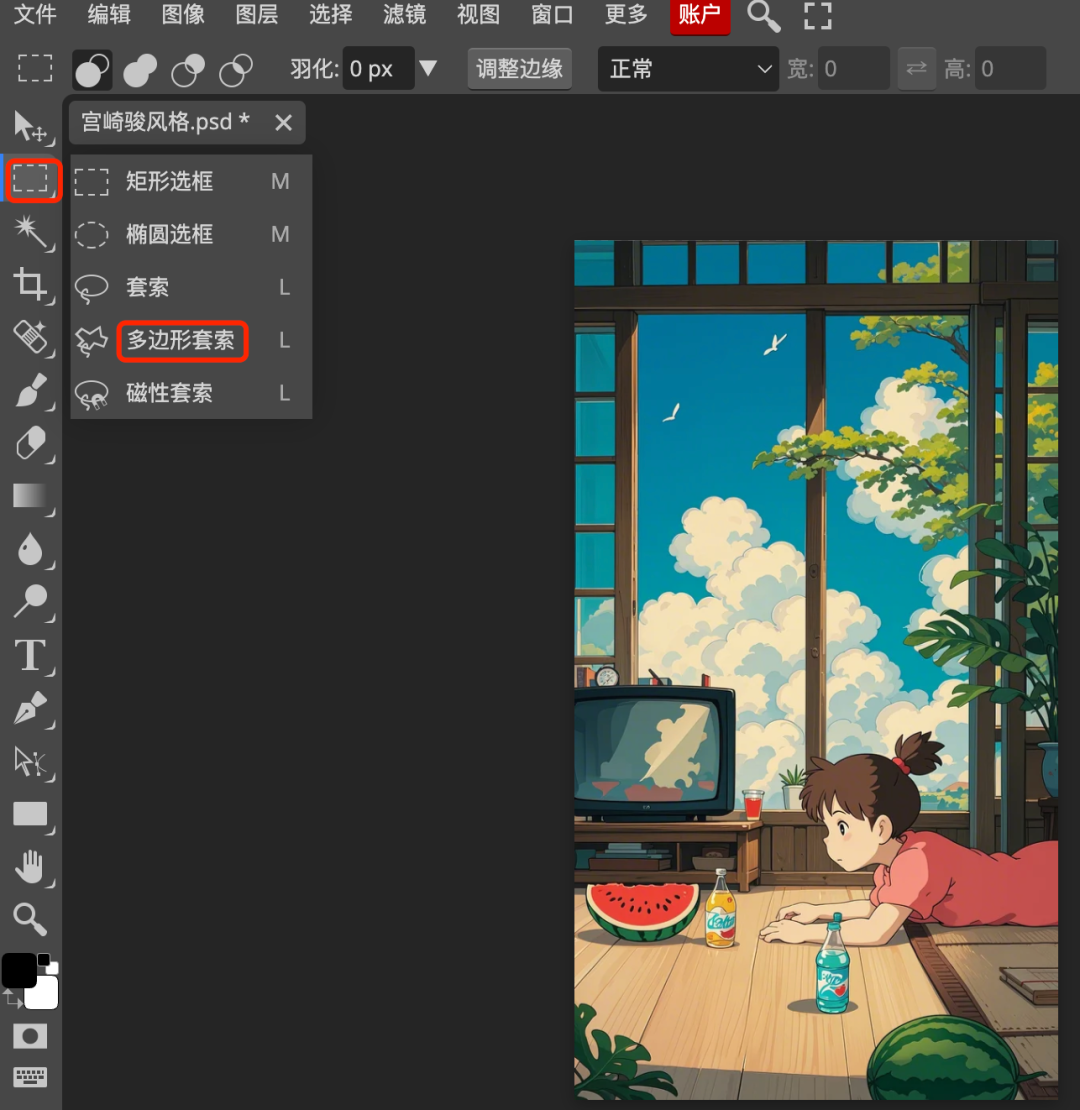Swap width and height button
The width and height of the screenshot is (1080, 1110).
pos(917,69)
